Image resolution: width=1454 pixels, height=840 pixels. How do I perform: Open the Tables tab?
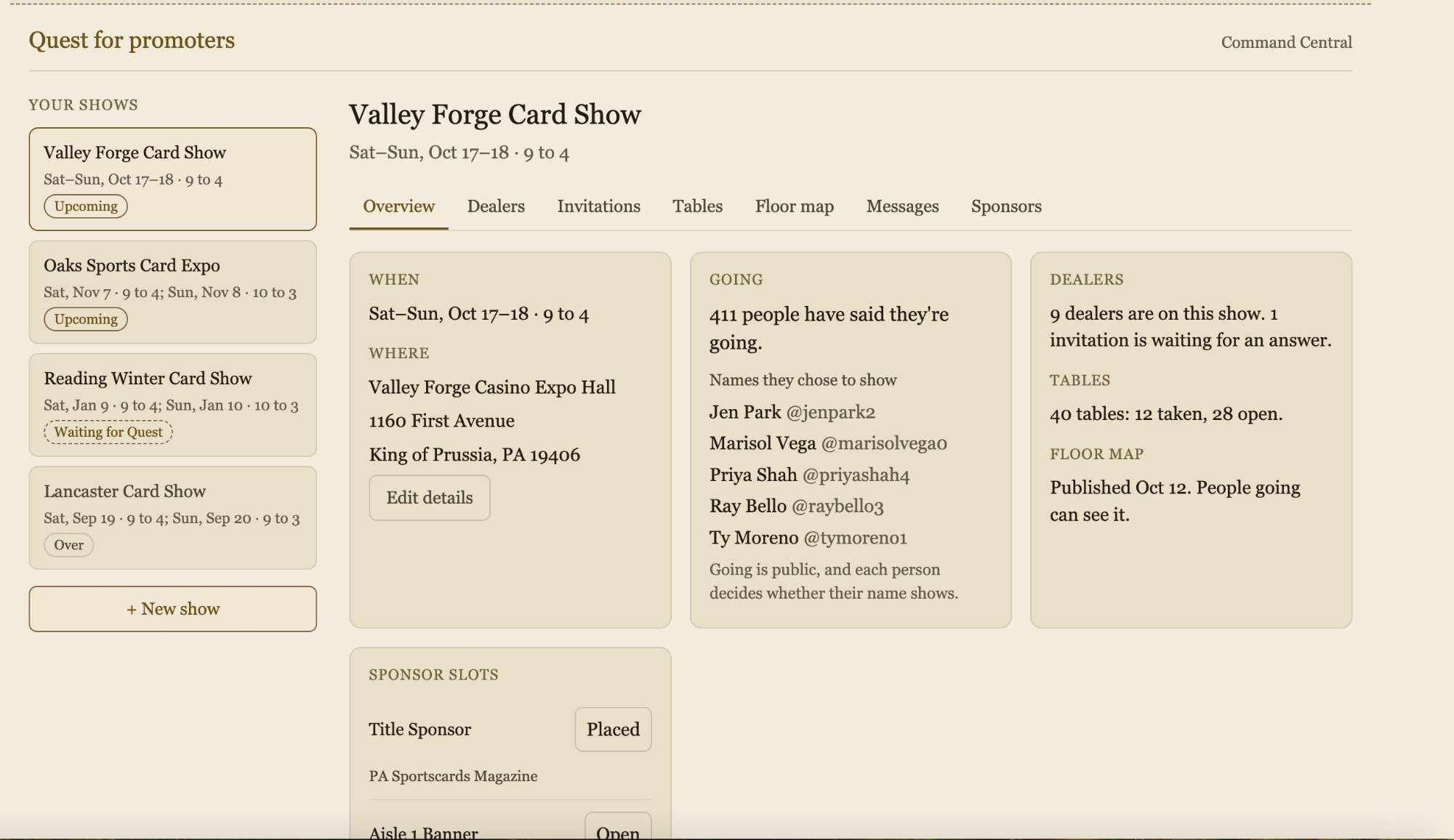coord(697,206)
